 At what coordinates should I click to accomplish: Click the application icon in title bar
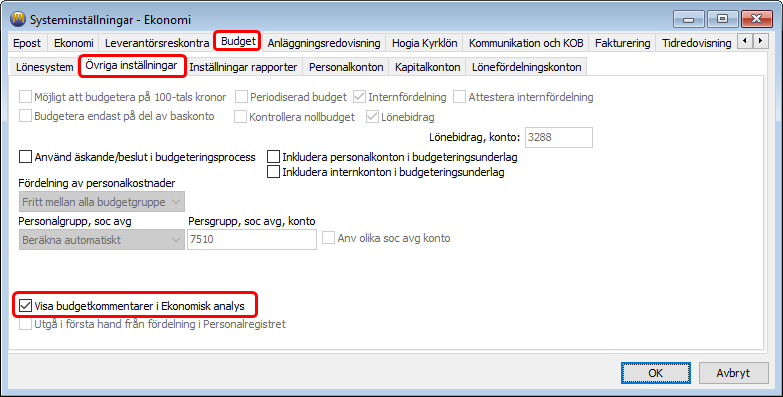click(18, 19)
